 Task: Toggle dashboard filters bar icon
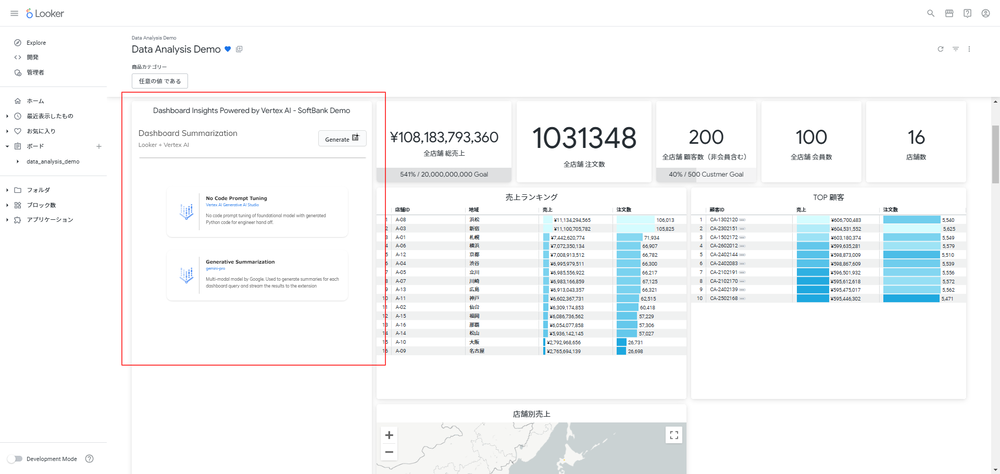955,49
